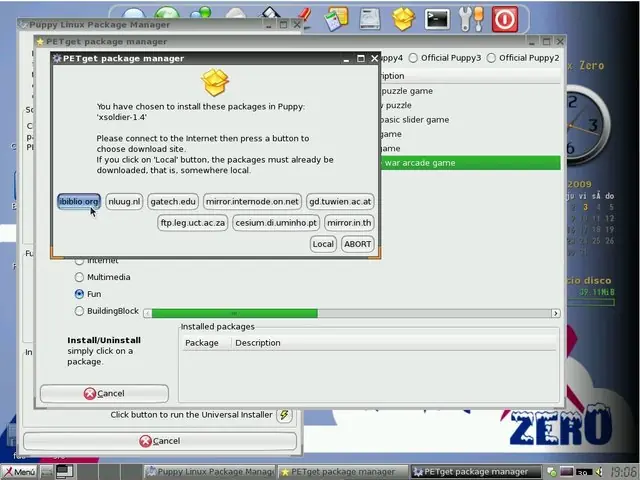Choose the gatech.edu mirror
Screen dimensions: 640x480
[173, 202]
